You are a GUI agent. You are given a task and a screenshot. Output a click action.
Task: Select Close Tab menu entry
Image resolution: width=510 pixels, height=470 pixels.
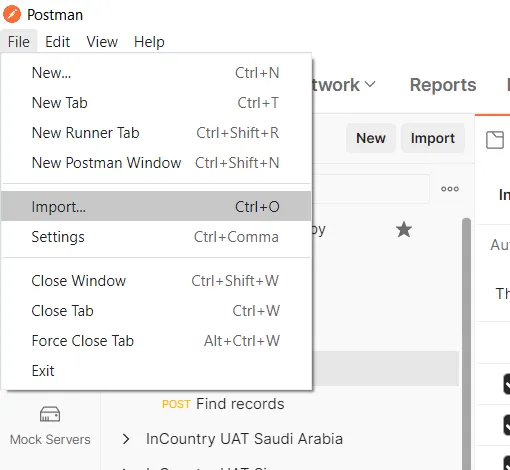[156, 311]
